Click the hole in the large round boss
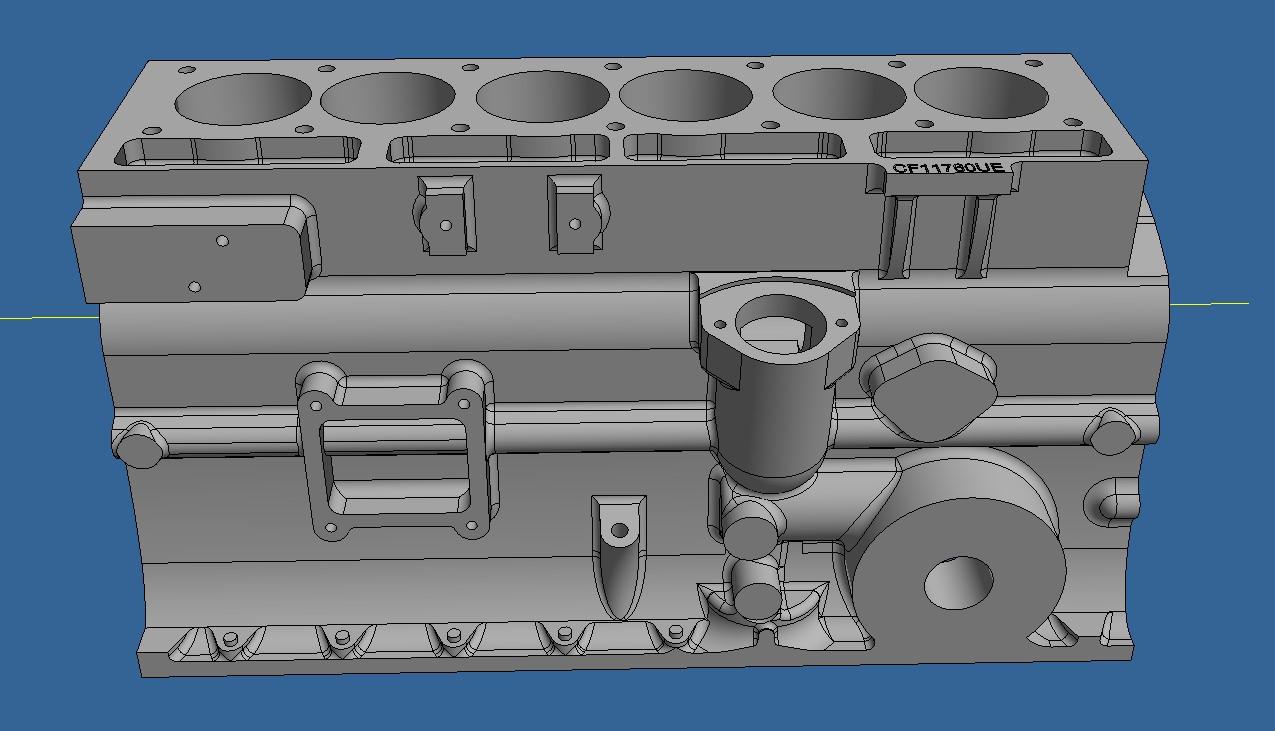Image resolution: width=1275 pixels, height=731 pixels. 957,583
